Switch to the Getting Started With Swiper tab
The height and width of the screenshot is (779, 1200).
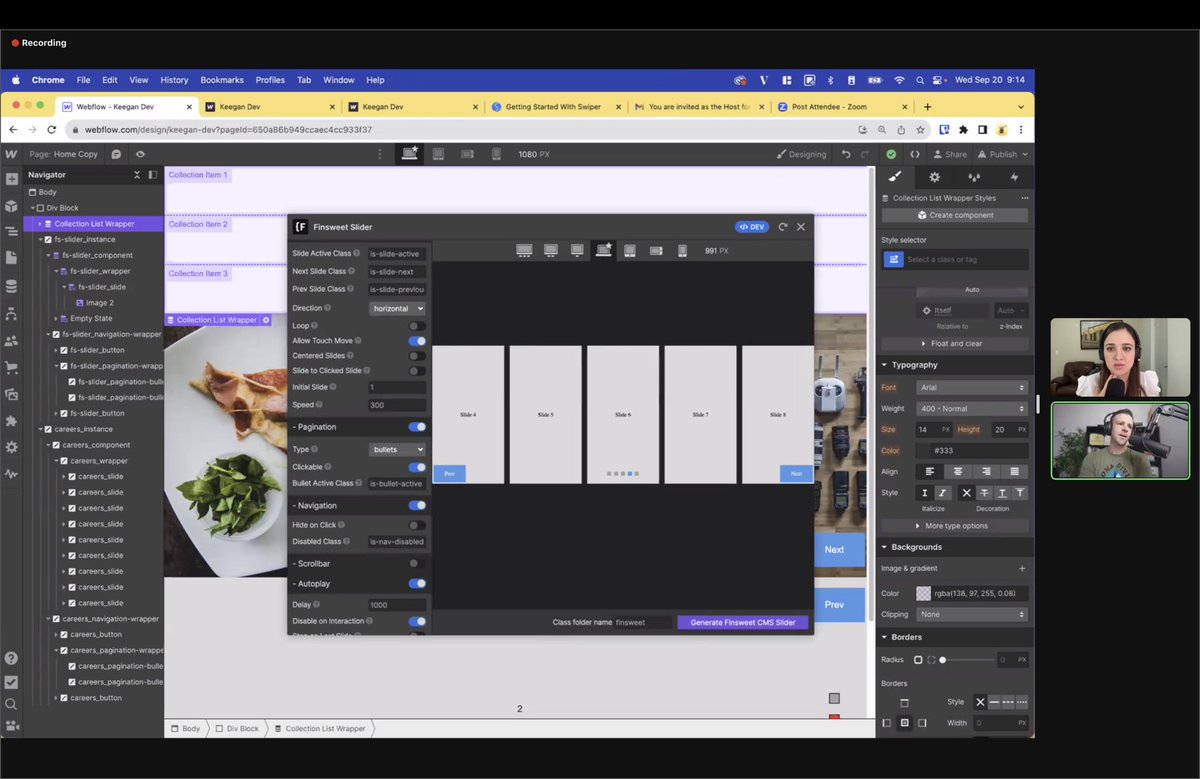coord(556,105)
